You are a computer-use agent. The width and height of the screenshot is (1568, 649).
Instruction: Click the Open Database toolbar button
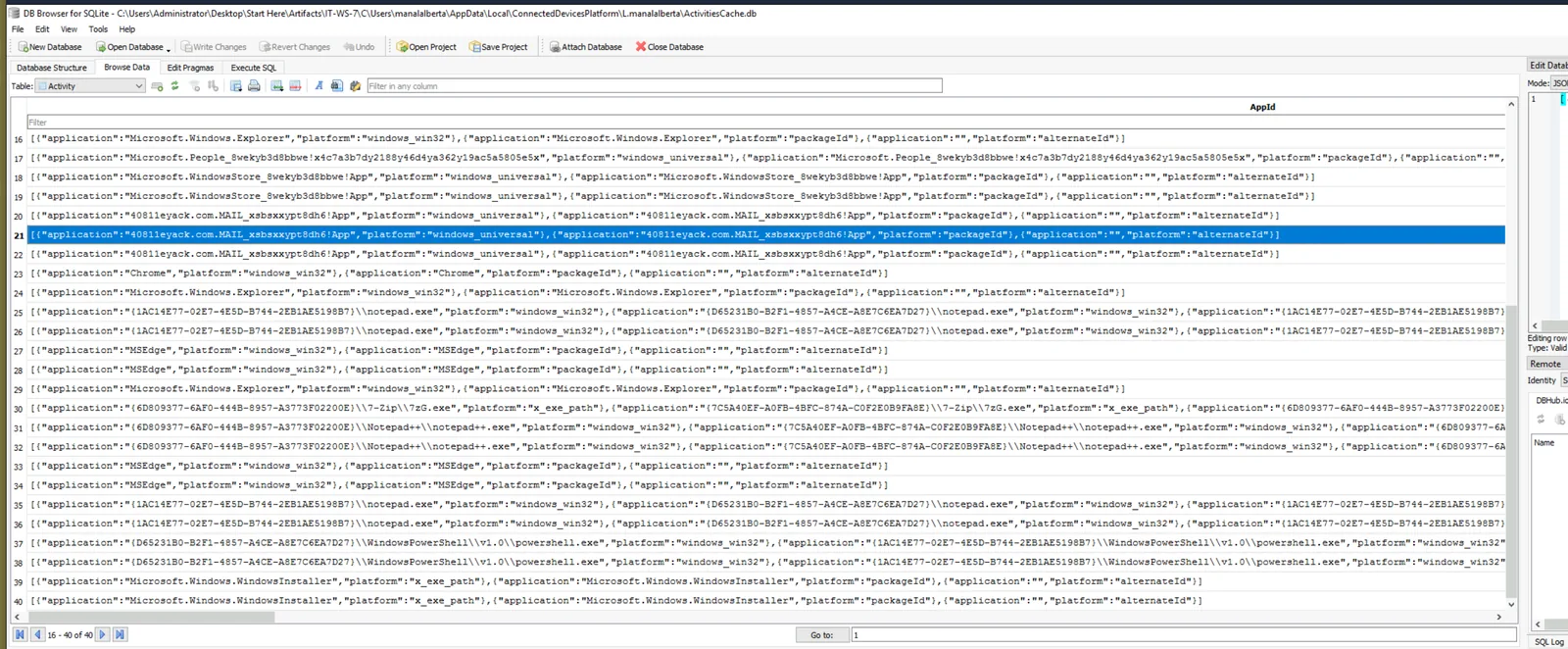pyautogui.click(x=128, y=47)
